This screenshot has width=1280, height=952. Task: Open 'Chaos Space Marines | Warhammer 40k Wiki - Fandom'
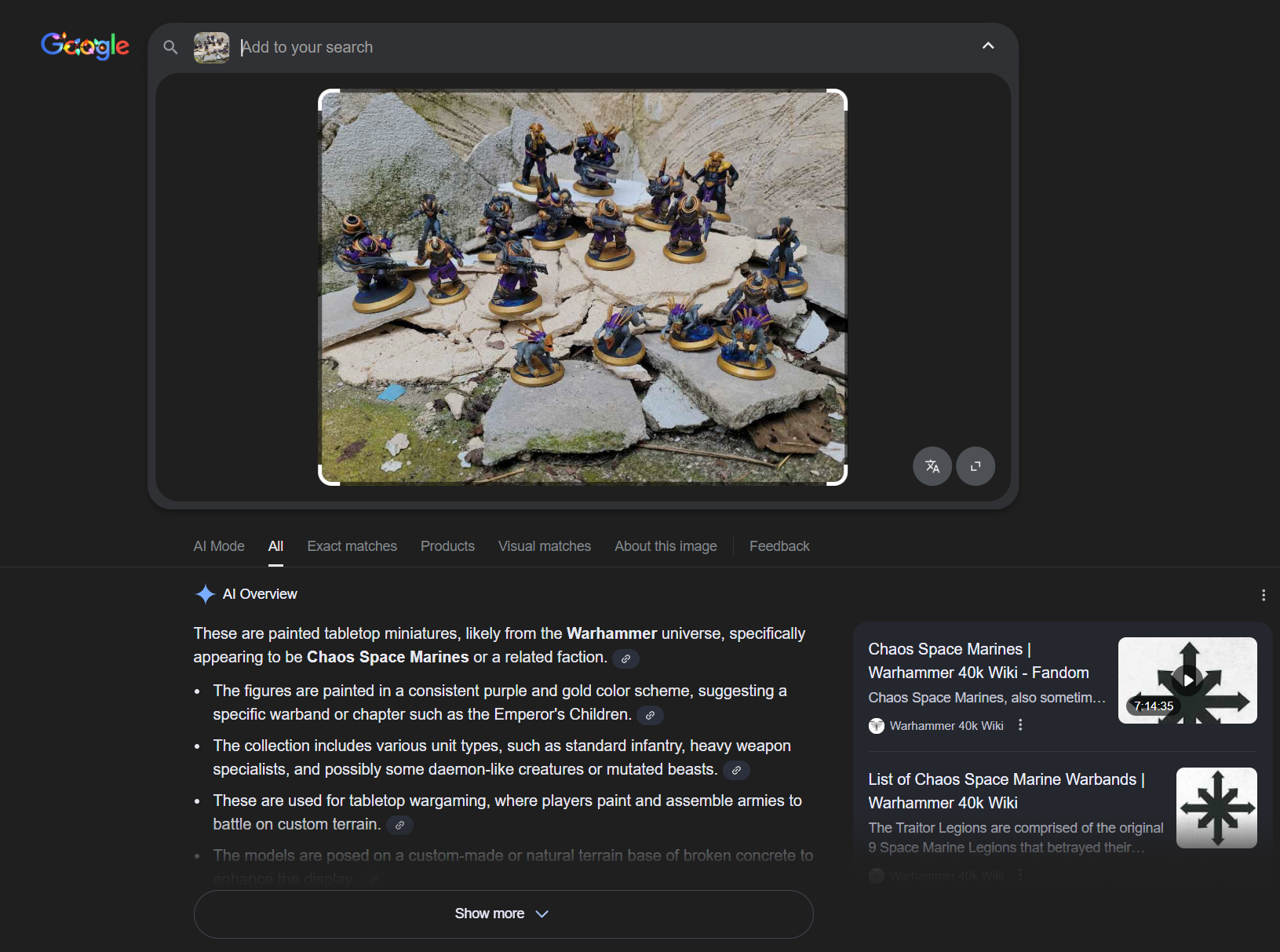tap(979, 661)
